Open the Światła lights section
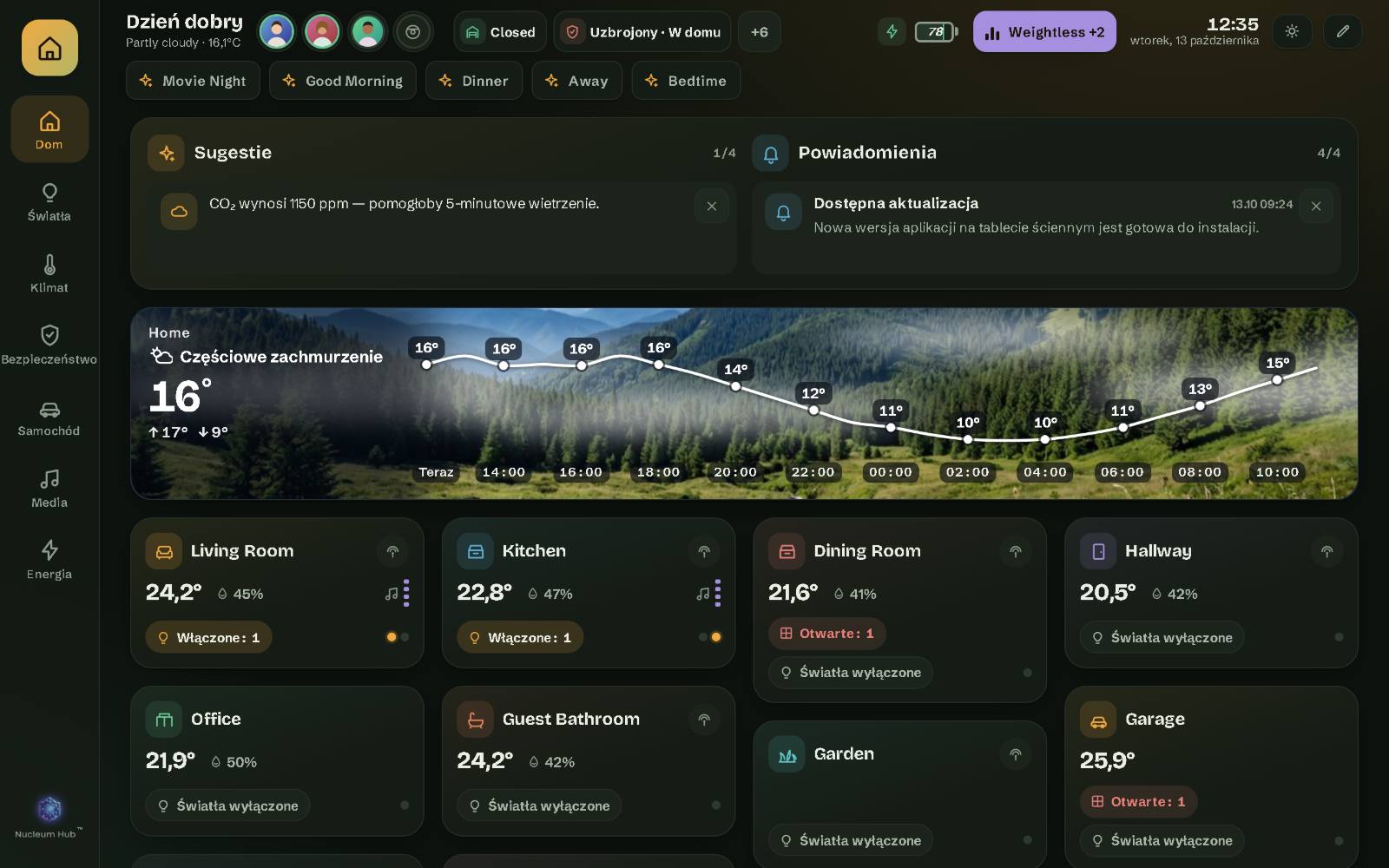 (49, 202)
